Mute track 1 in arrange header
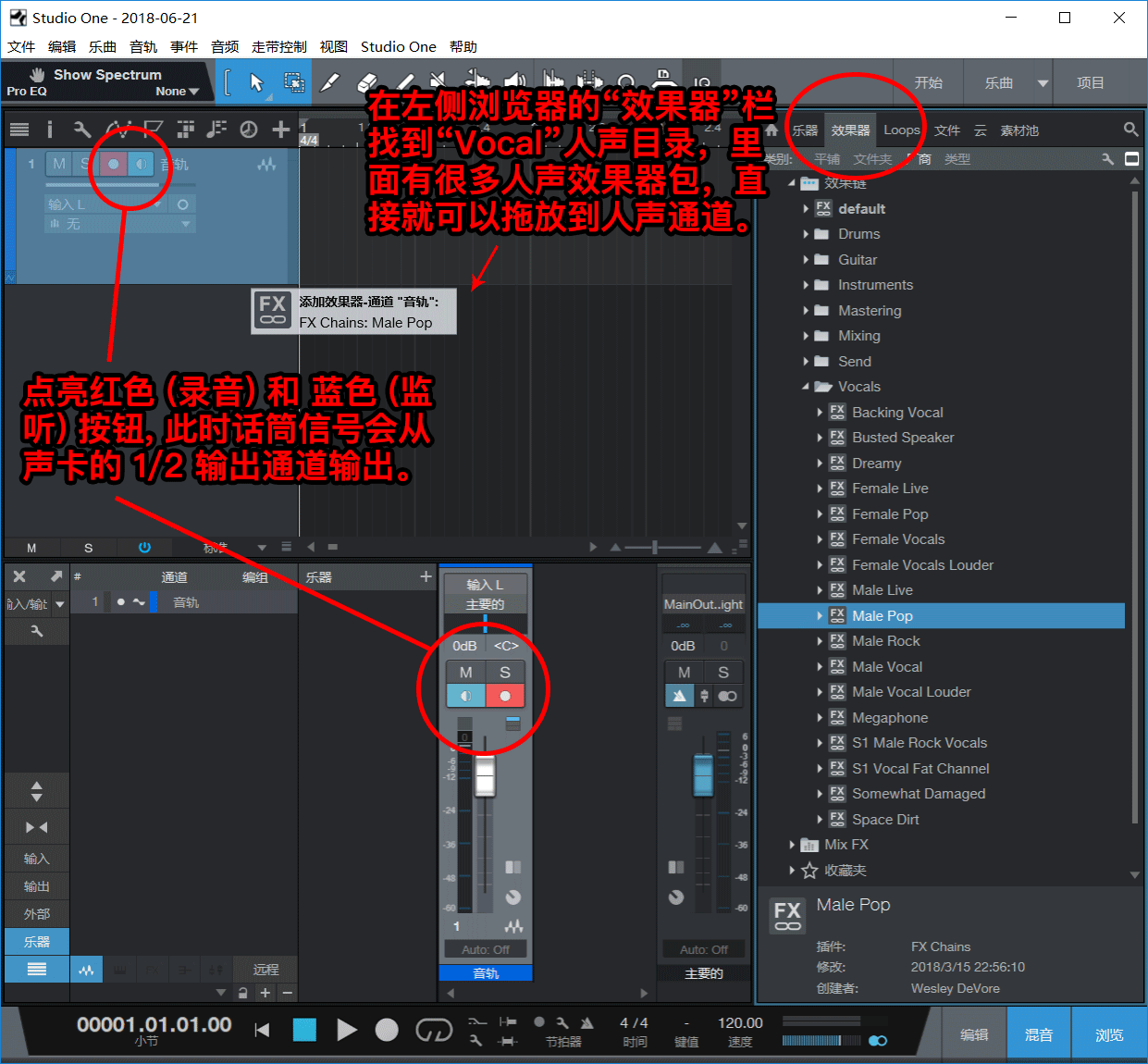The image size is (1148, 1064). point(59,164)
